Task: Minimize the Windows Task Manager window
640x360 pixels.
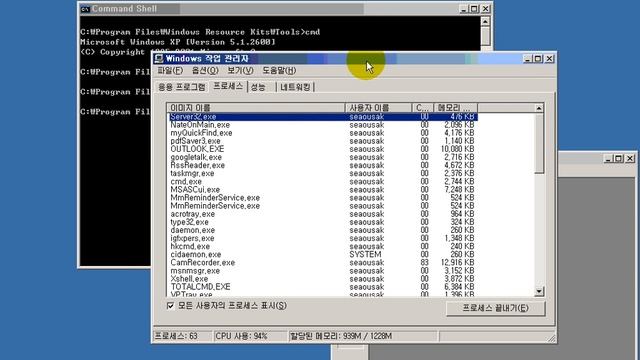Action: click(x=527, y=59)
